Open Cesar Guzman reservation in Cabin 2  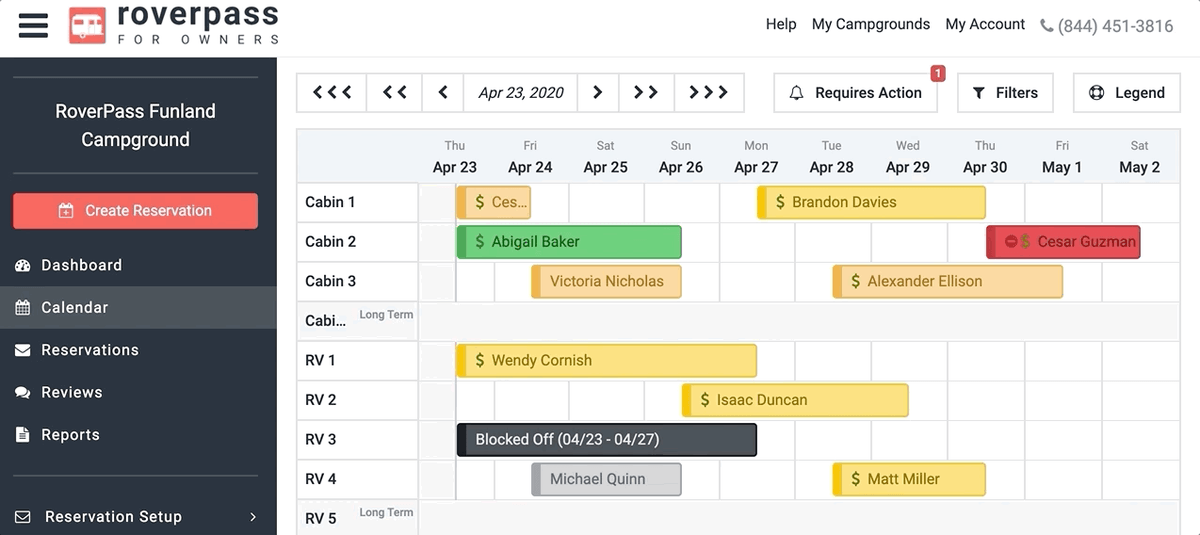(1063, 241)
